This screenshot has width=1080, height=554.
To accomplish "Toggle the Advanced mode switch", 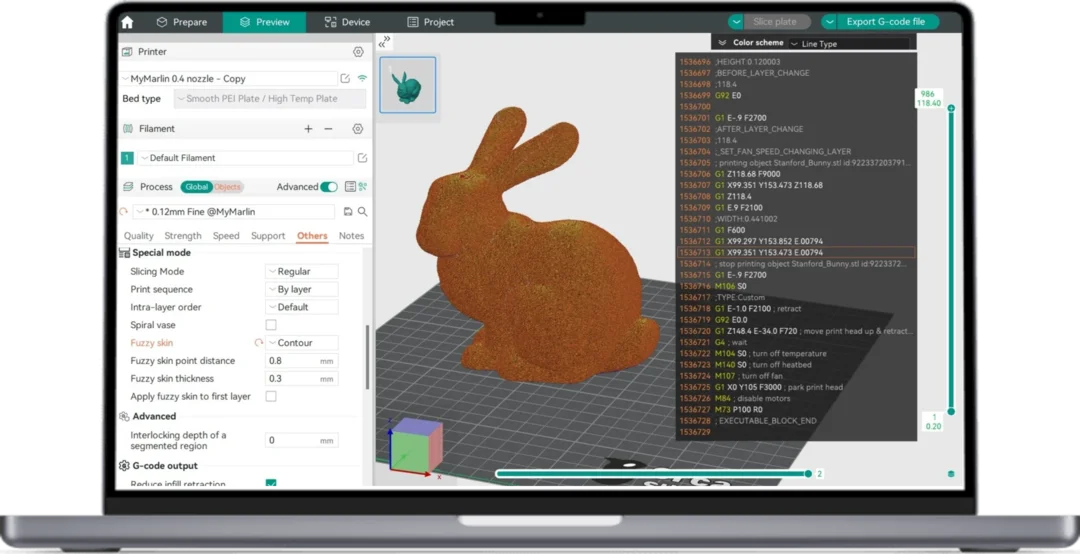I will click(329, 187).
